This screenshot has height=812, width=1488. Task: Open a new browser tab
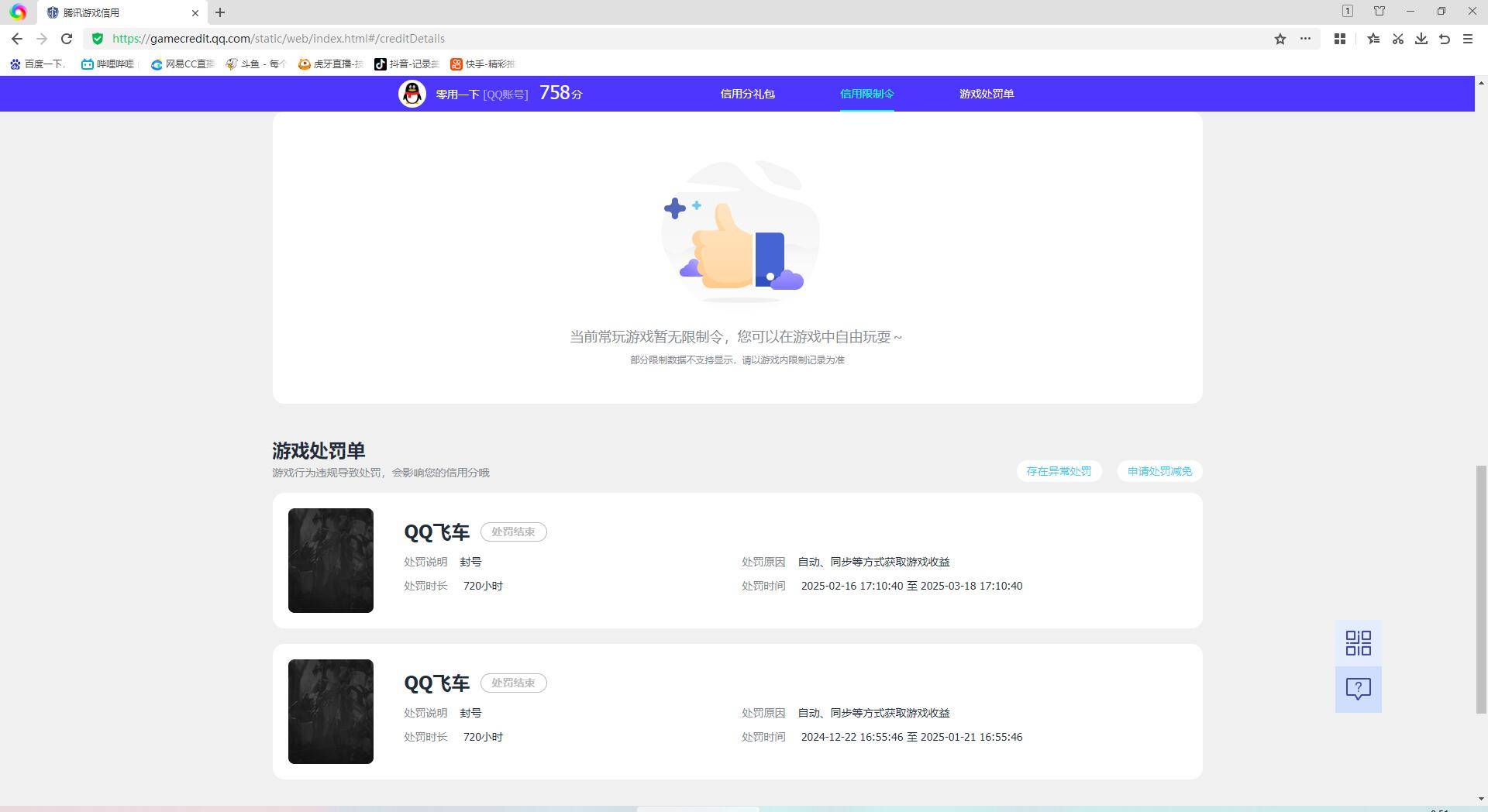(x=220, y=12)
